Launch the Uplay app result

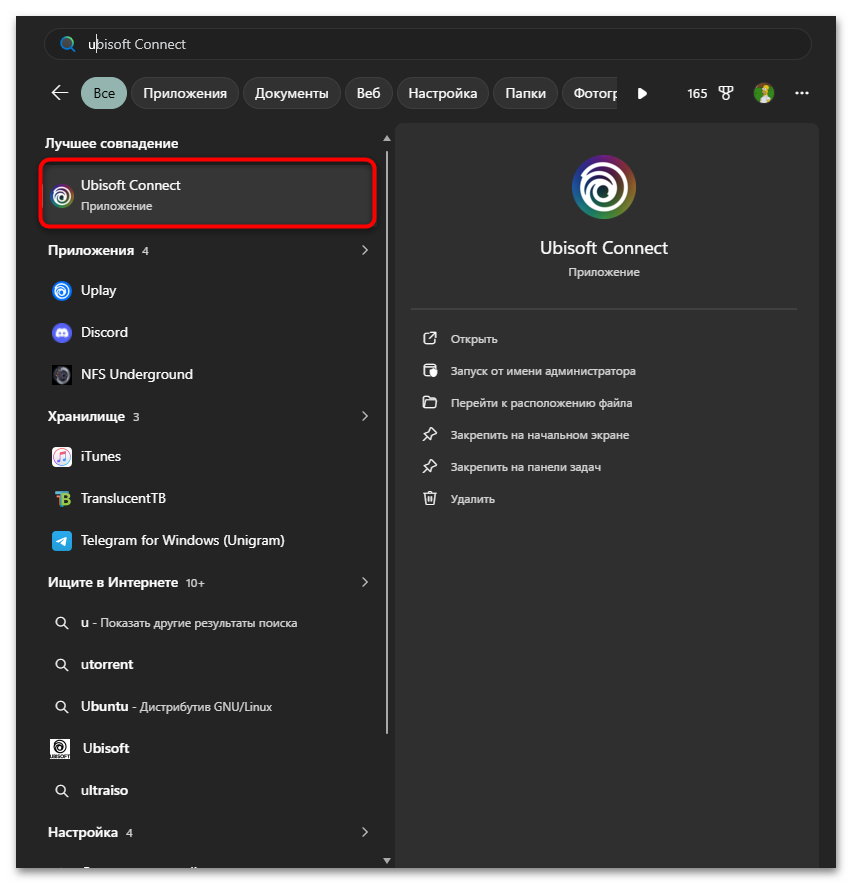[x=208, y=290]
